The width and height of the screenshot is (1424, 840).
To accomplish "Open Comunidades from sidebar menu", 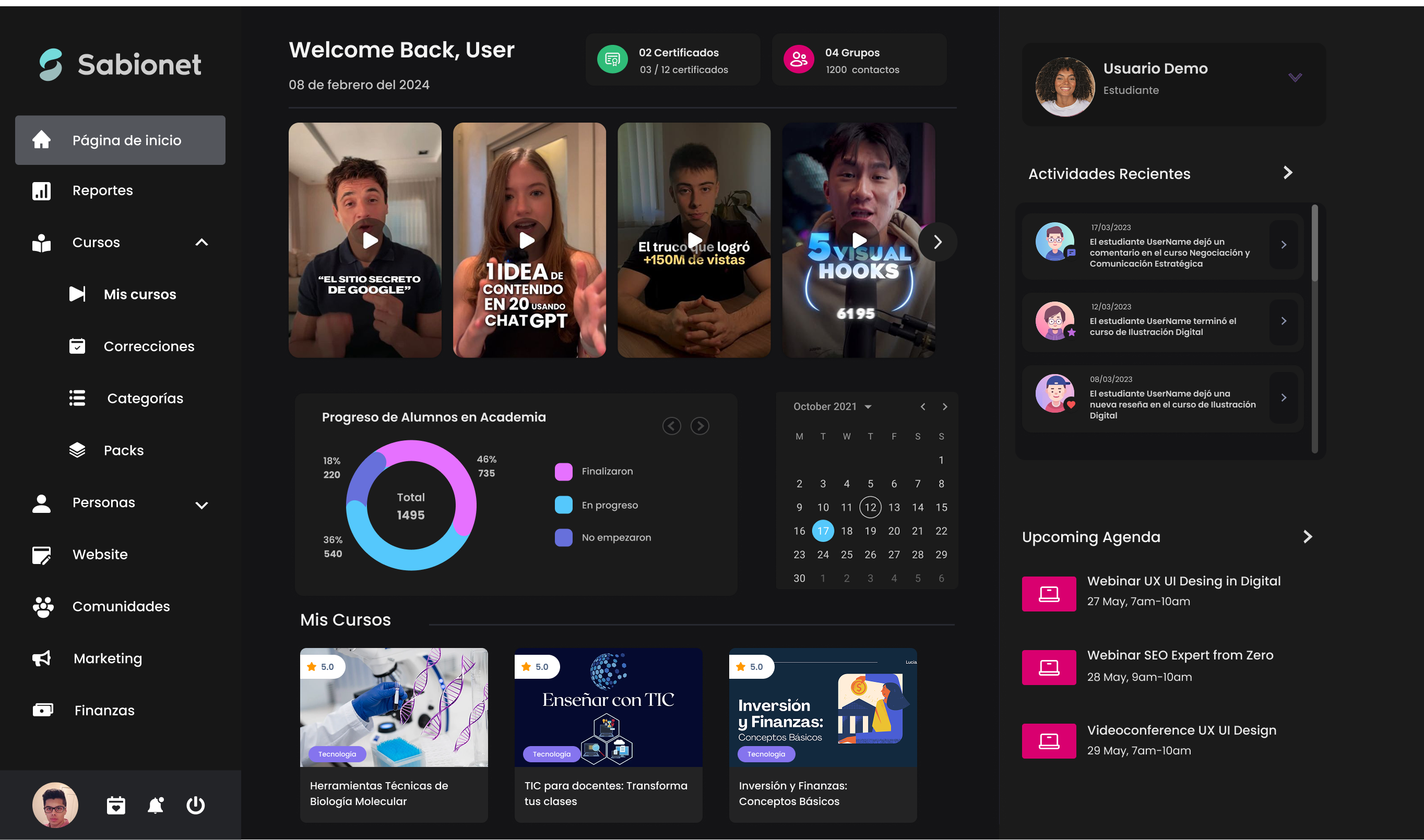I will coord(121,606).
